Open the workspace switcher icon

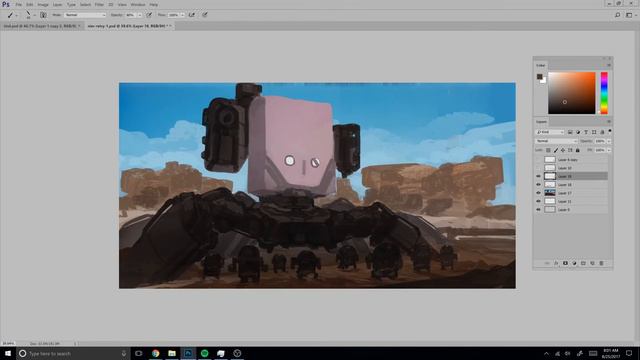[629, 15]
